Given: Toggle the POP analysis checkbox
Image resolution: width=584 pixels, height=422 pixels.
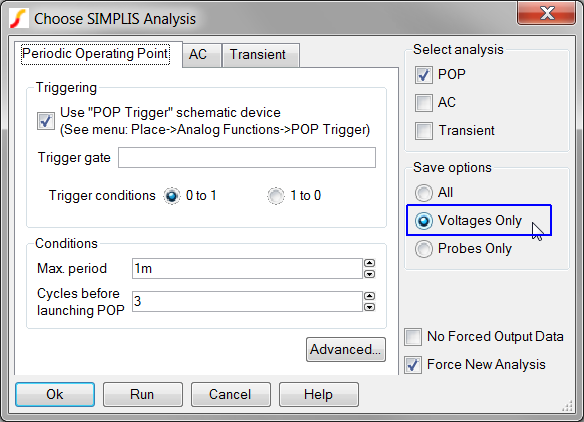Looking at the screenshot, I should pos(424,74).
